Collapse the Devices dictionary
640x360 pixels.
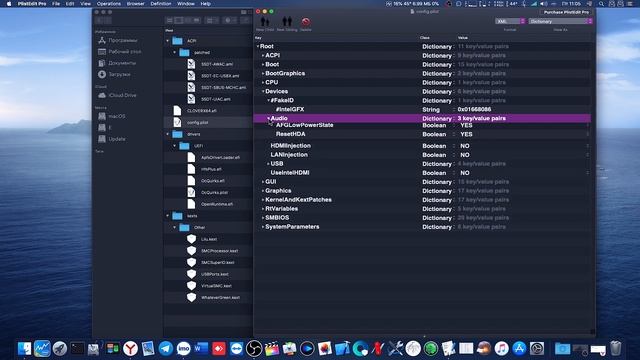point(263,91)
